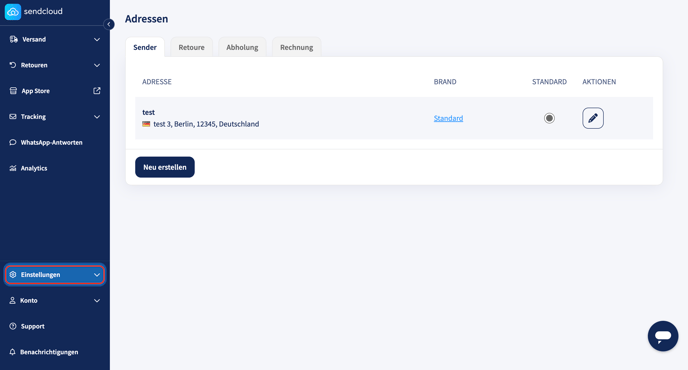This screenshot has height=370, width=688.
Task: Click the AKTIONEN column header
Action: click(599, 82)
